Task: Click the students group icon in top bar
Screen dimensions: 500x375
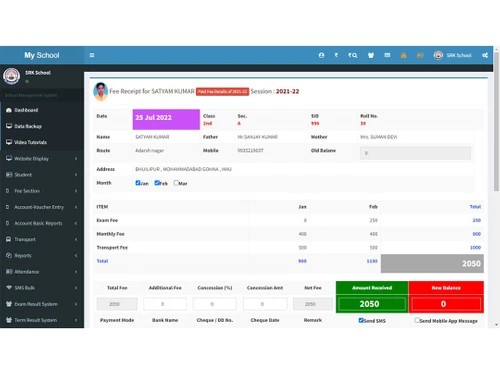Action: (x=371, y=55)
